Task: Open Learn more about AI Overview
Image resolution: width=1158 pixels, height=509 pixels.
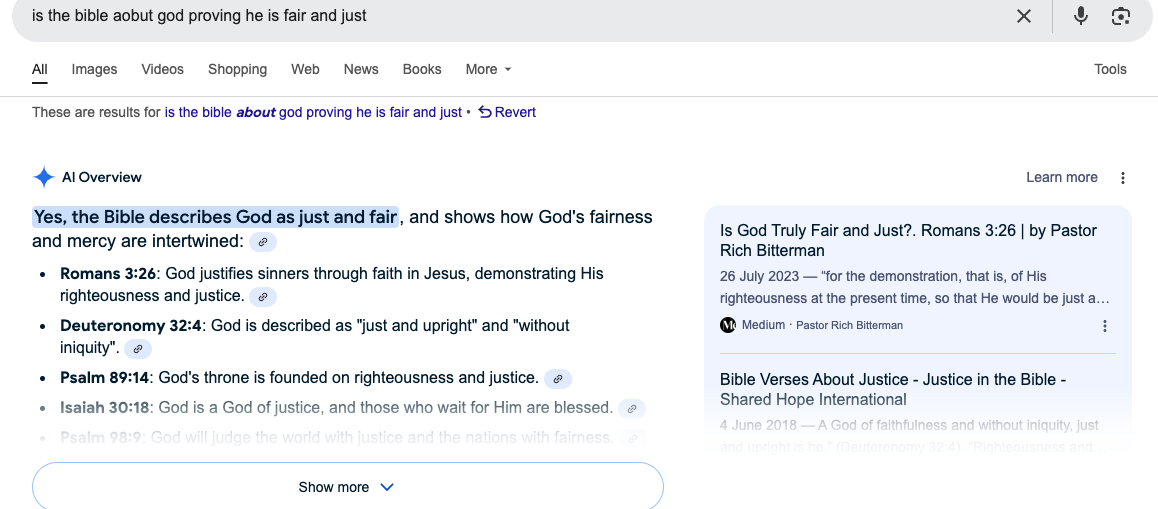Action: [1061, 177]
